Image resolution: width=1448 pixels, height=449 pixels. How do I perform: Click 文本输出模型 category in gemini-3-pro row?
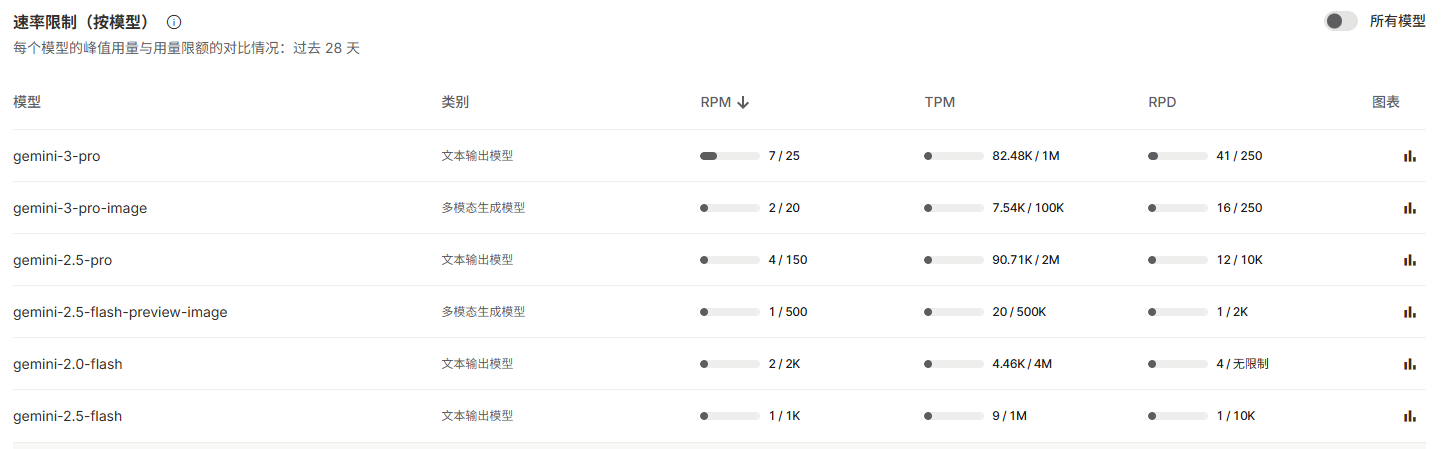[x=477, y=156]
